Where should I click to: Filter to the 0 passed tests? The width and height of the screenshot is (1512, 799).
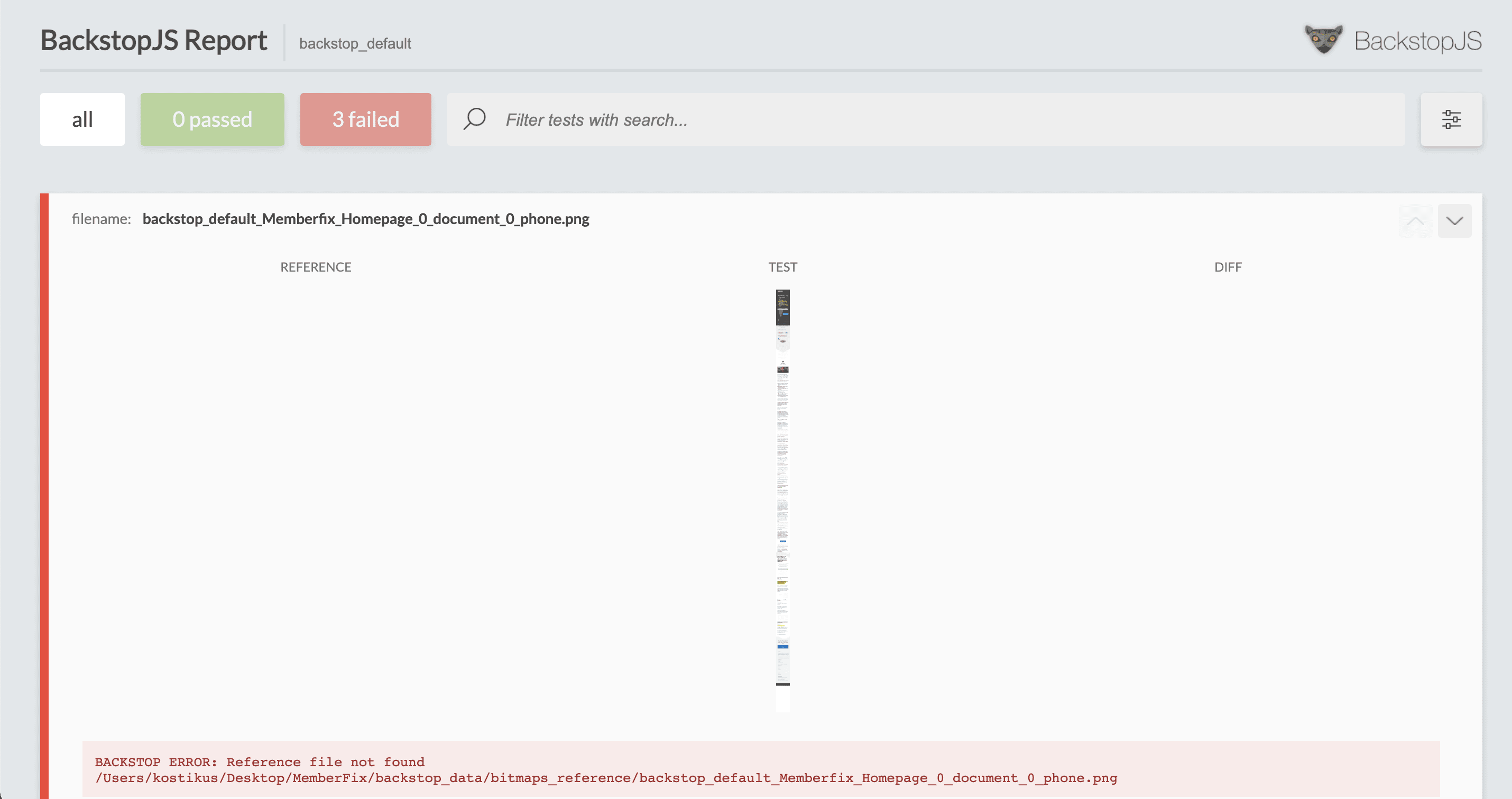(x=212, y=119)
